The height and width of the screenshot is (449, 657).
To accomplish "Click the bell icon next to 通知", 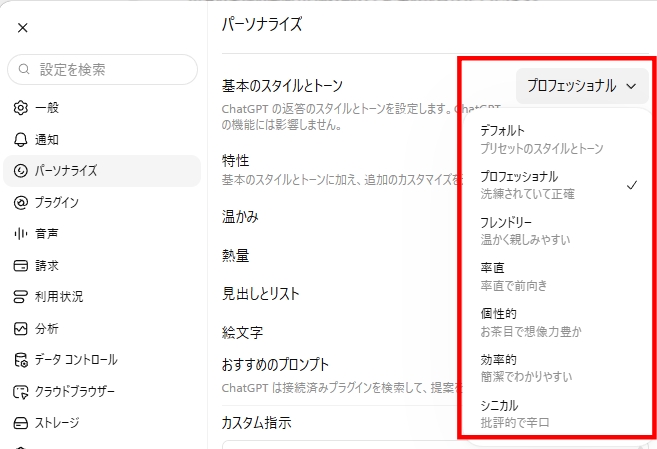I will pyautogui.click(x=21, y=139).
